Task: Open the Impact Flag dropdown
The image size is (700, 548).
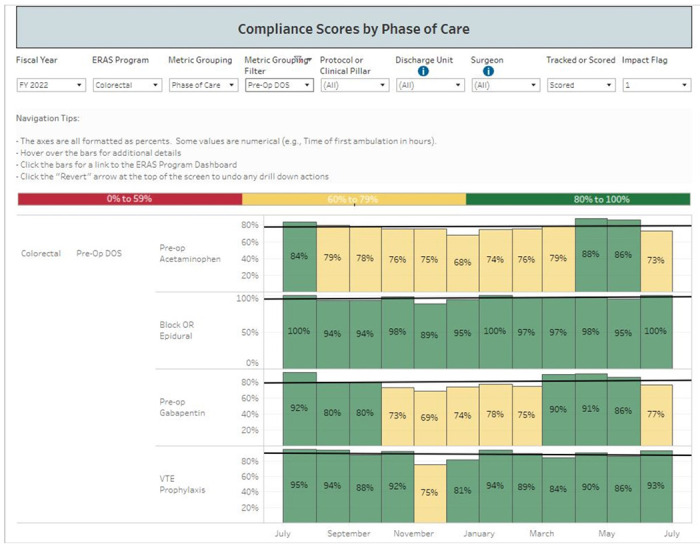Action: pos(655,86)
